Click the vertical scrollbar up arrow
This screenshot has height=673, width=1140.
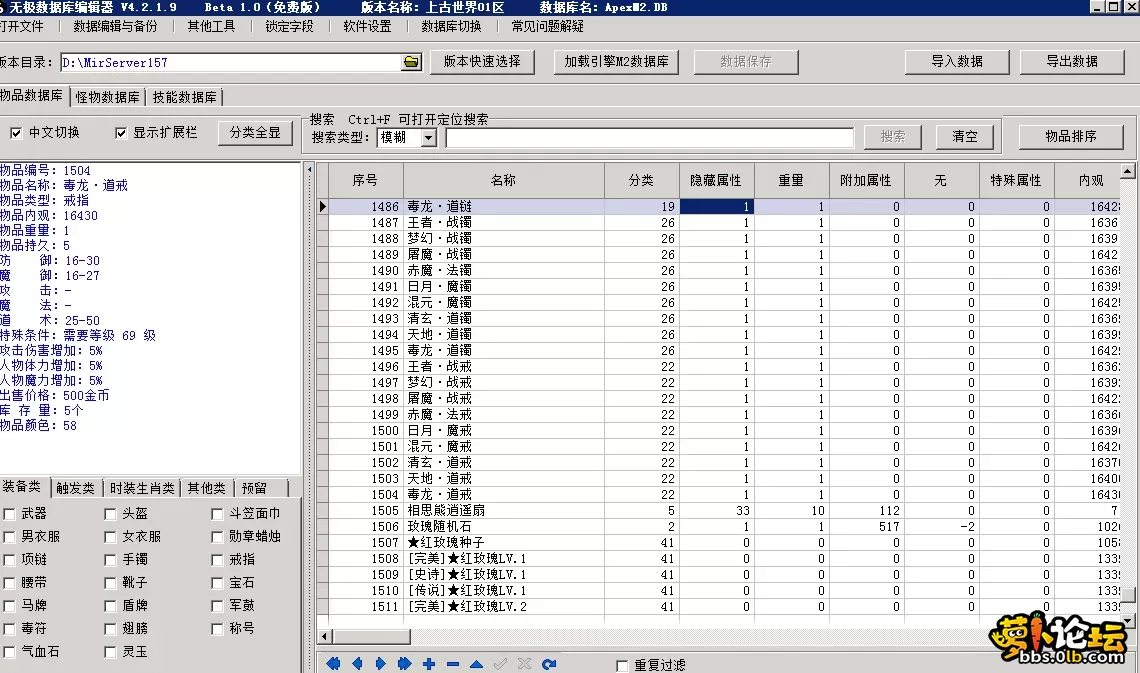1128,172
